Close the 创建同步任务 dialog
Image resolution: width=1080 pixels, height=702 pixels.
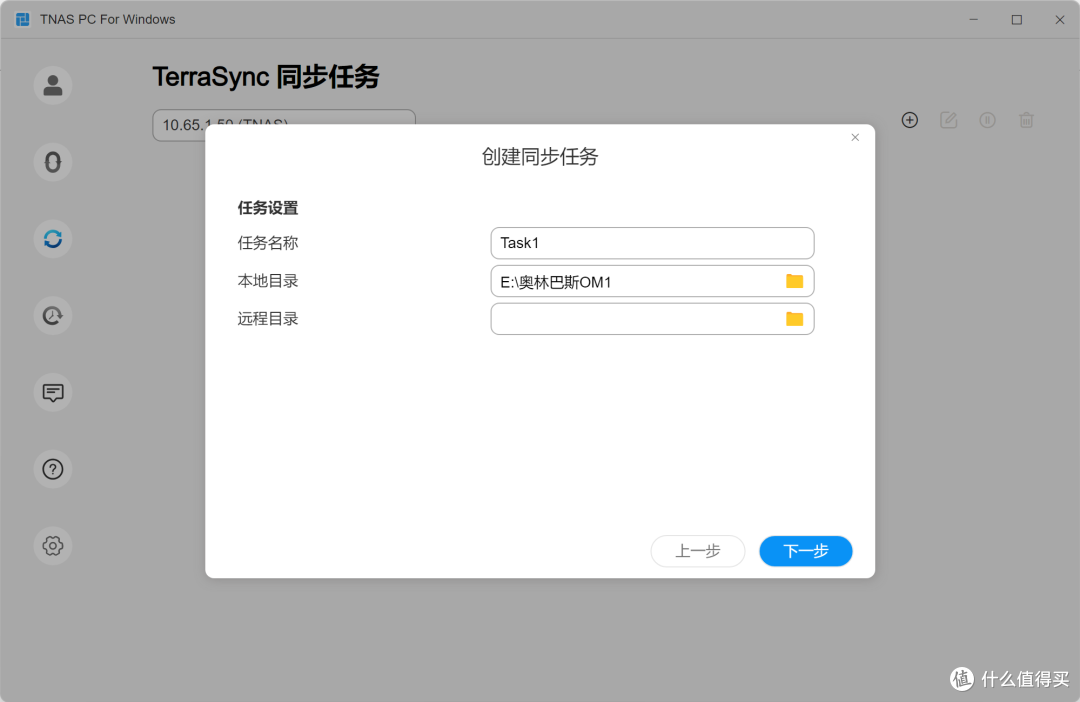[855, 137]
